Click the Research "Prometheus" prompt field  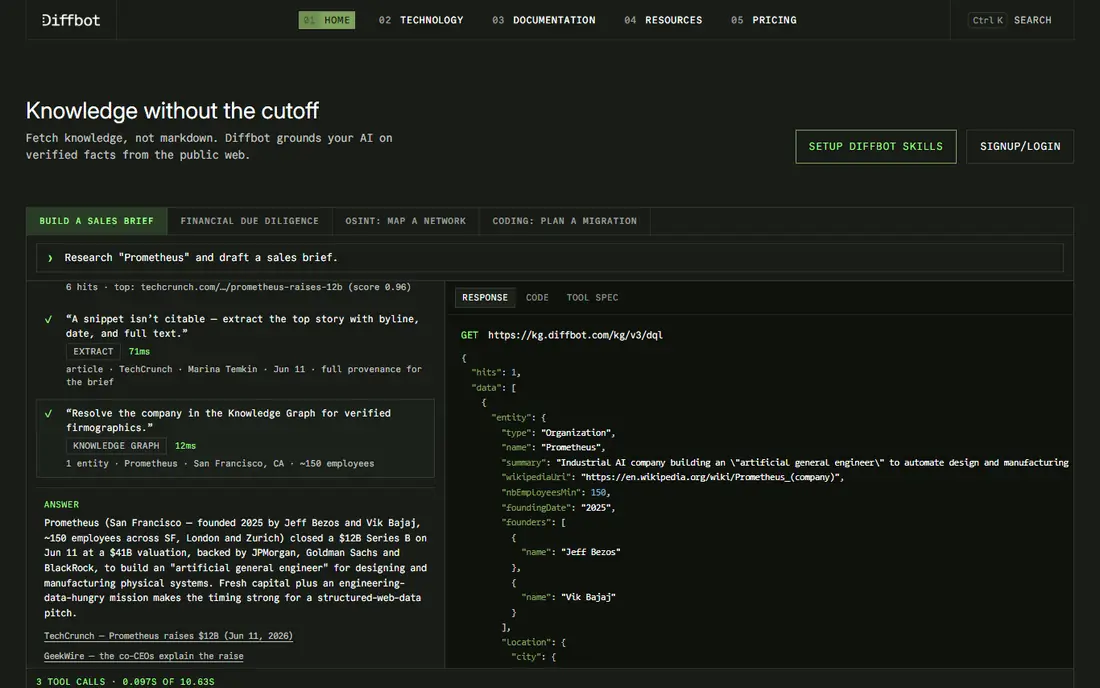pos(550,258)
